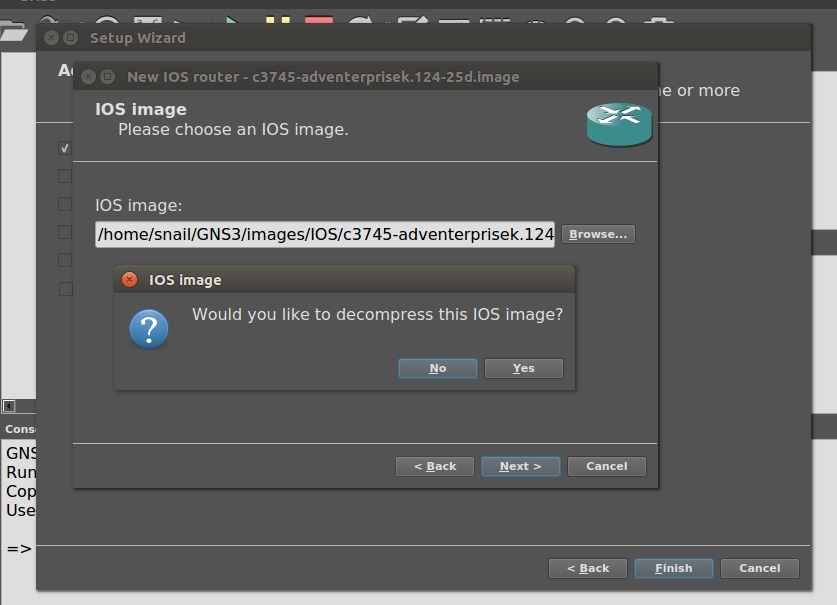Viewport: 837px width, 605px height.
Task: Click Finish in the Setup Wizard
Action: pyautogui.click(x=674, y=568)
